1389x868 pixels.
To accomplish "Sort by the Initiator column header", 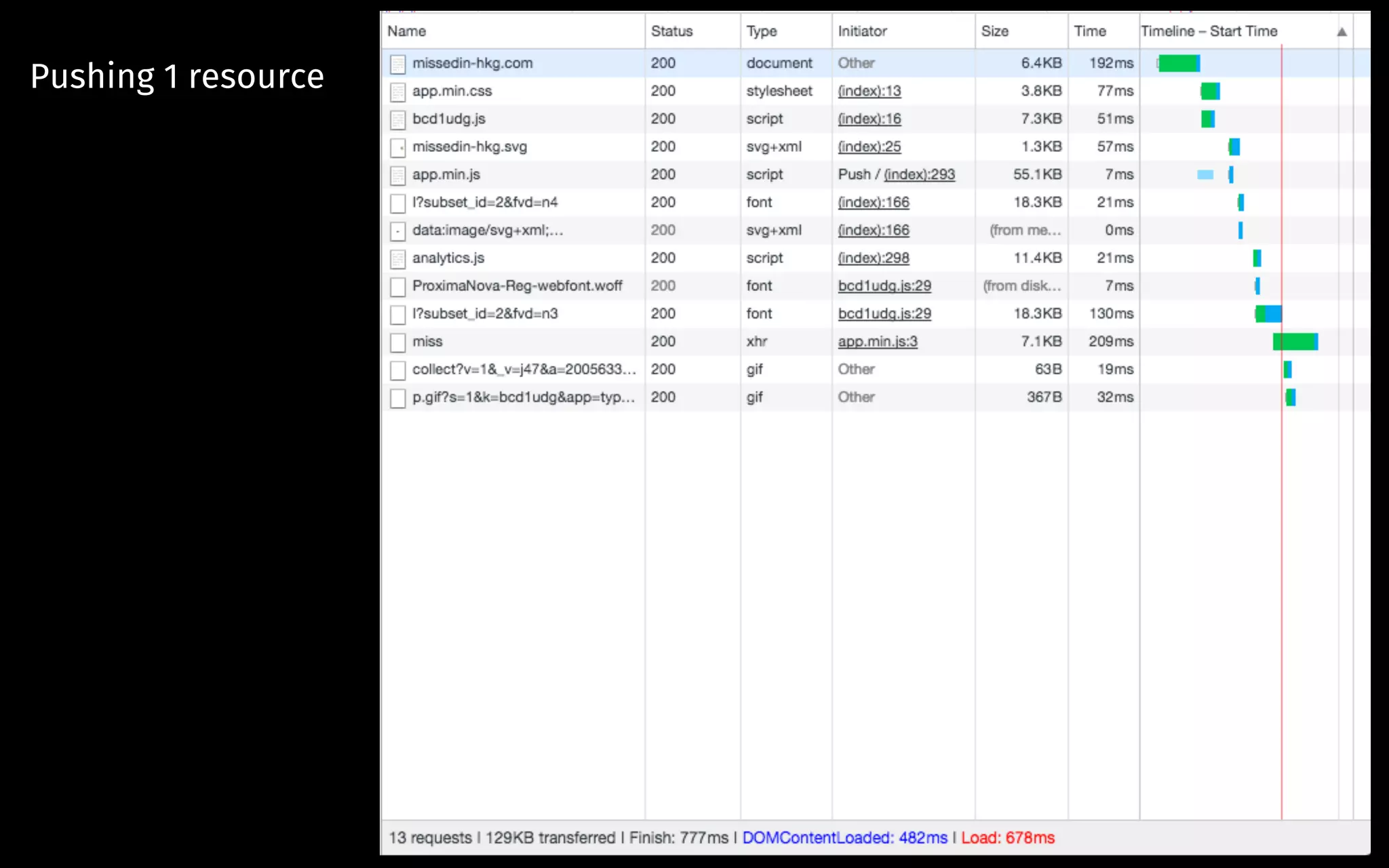I will tap(903, 31).
